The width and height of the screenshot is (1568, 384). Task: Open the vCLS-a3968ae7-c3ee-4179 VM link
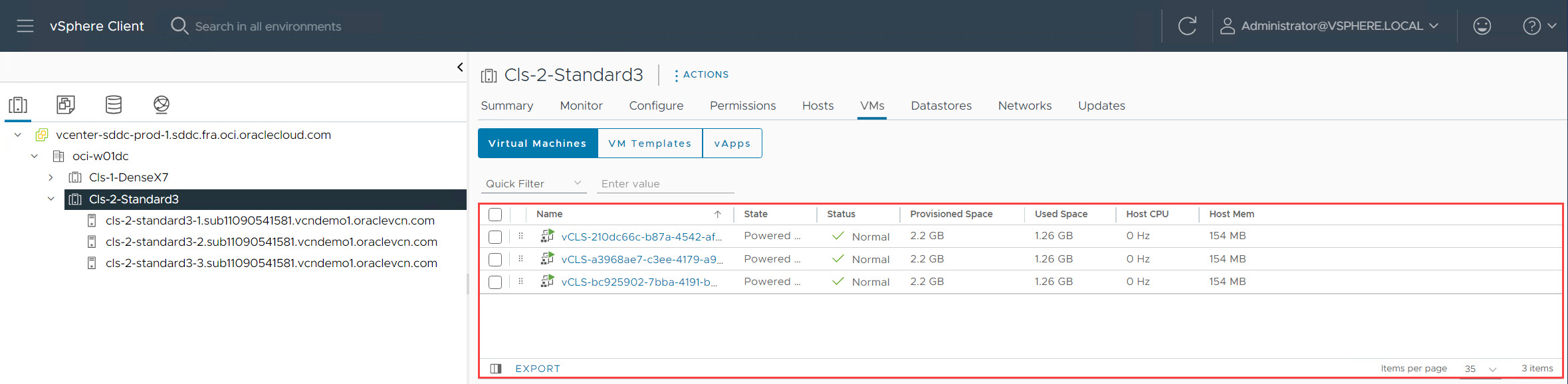coord(642,259)
